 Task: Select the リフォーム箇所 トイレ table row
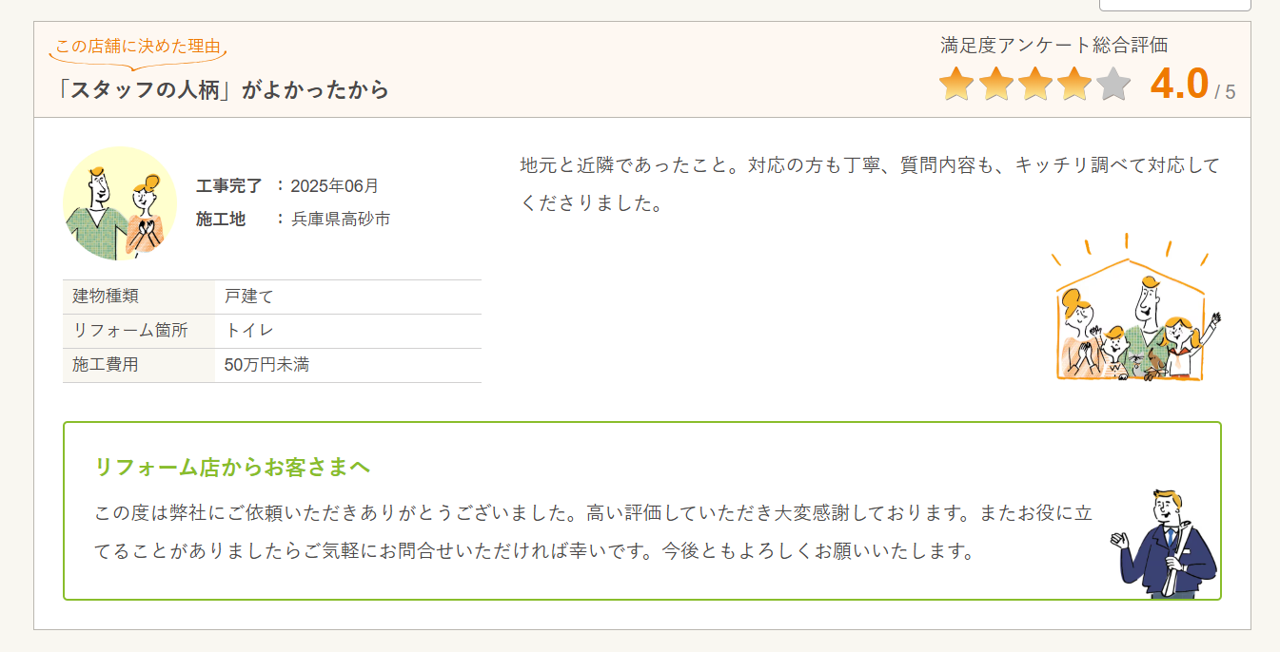coord(272,331)
